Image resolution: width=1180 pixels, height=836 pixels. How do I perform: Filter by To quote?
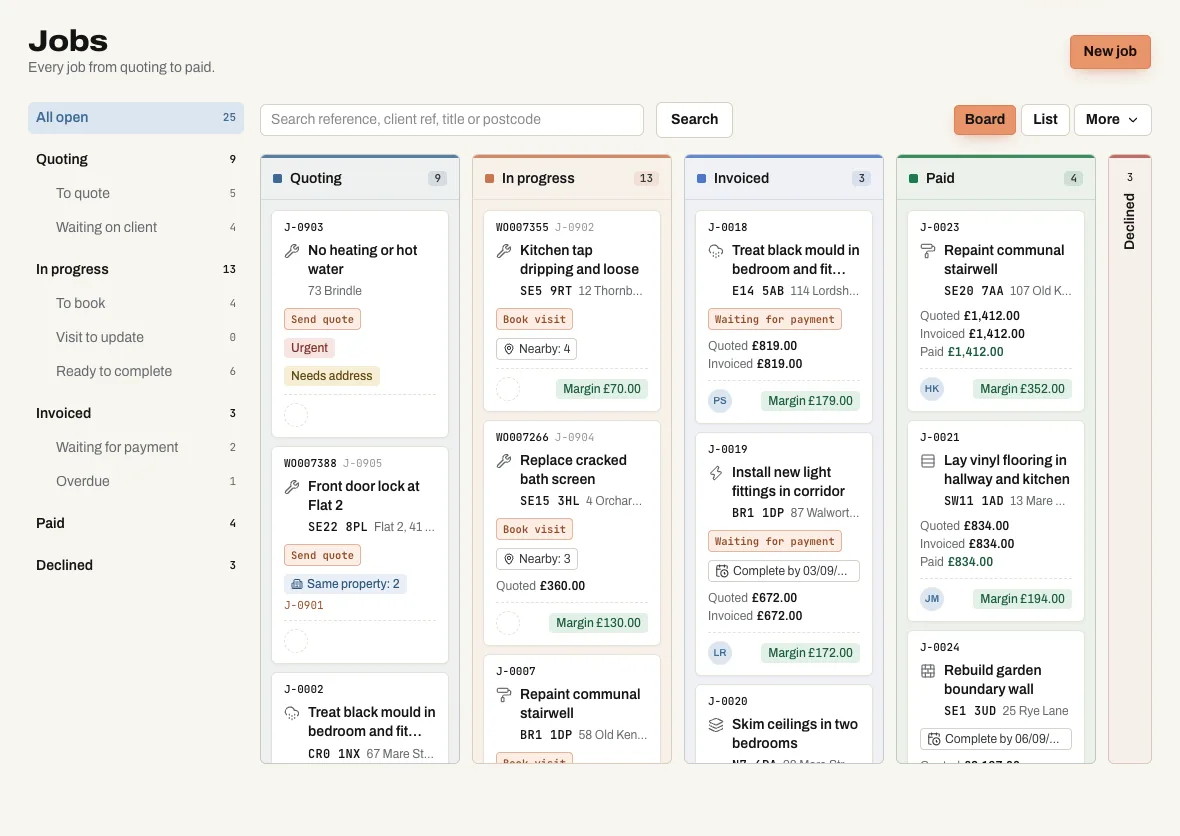point(136,193)
